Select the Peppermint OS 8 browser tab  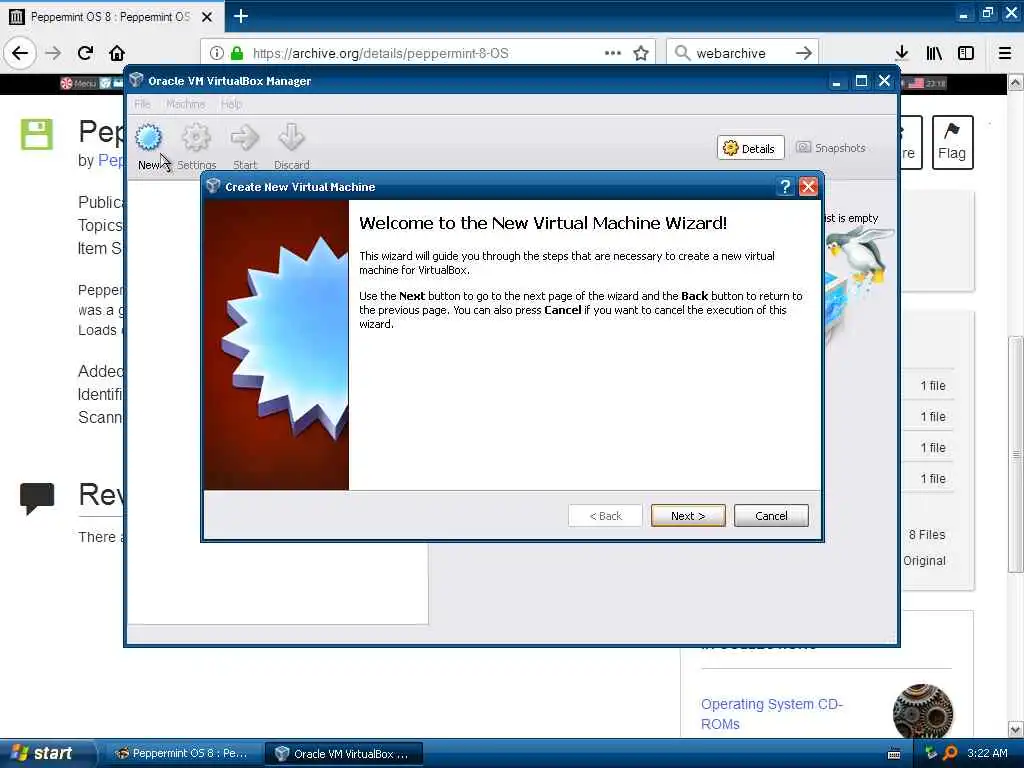[112, 16]
